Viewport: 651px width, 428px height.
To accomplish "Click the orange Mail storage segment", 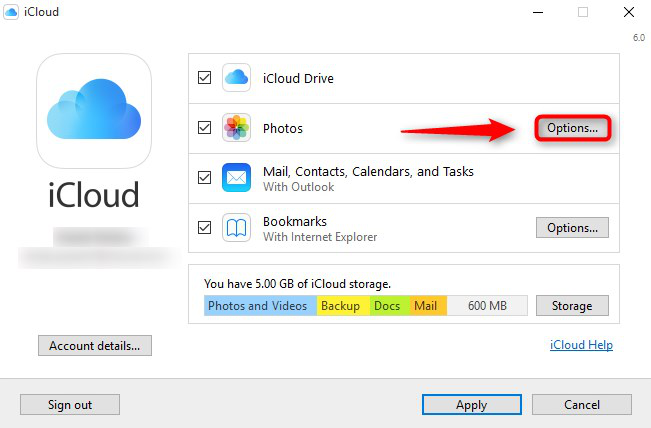I will tap(428, 306).
